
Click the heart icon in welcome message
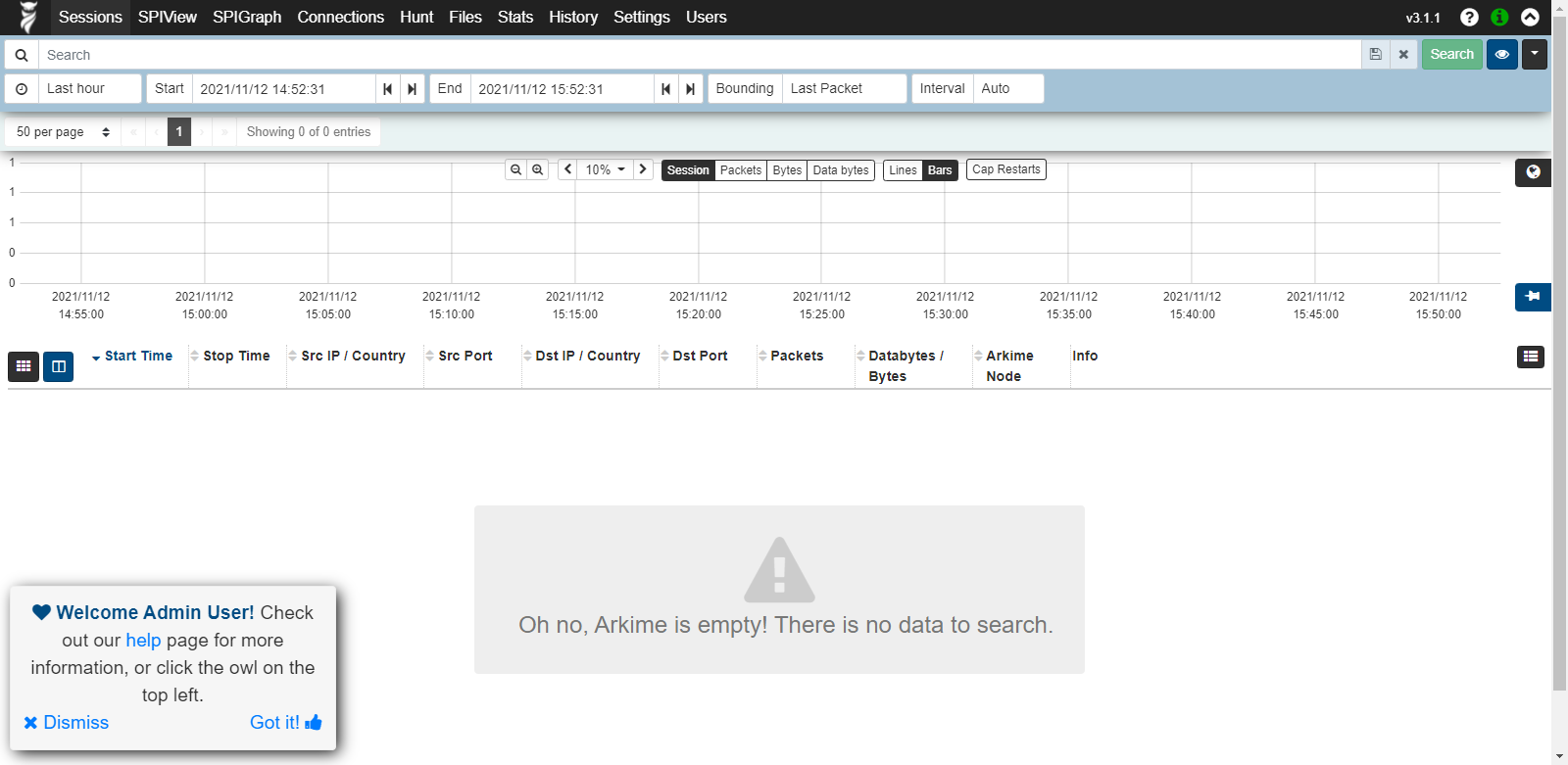click(41, 612)
